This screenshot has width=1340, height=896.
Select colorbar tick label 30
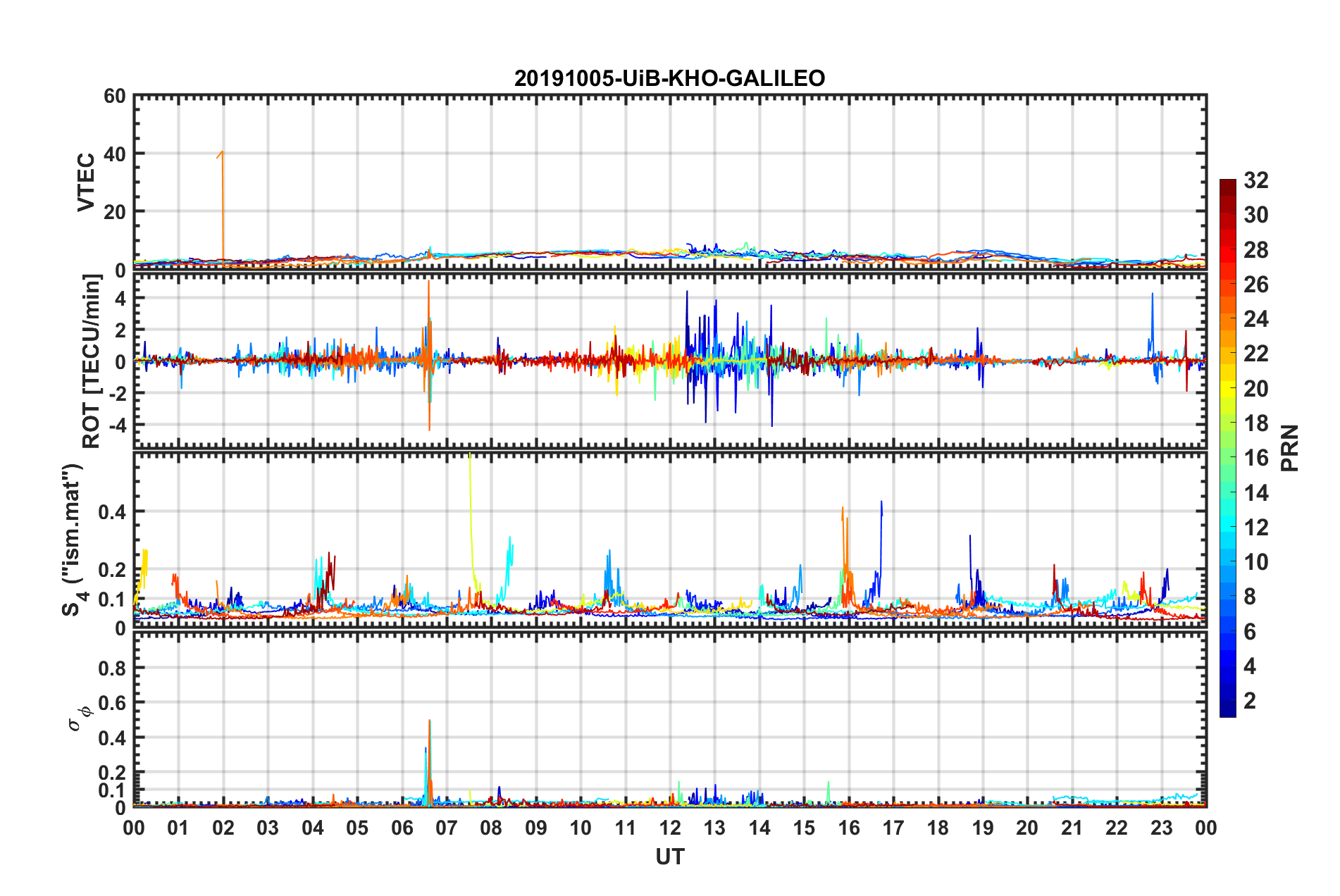point(1256,215)
